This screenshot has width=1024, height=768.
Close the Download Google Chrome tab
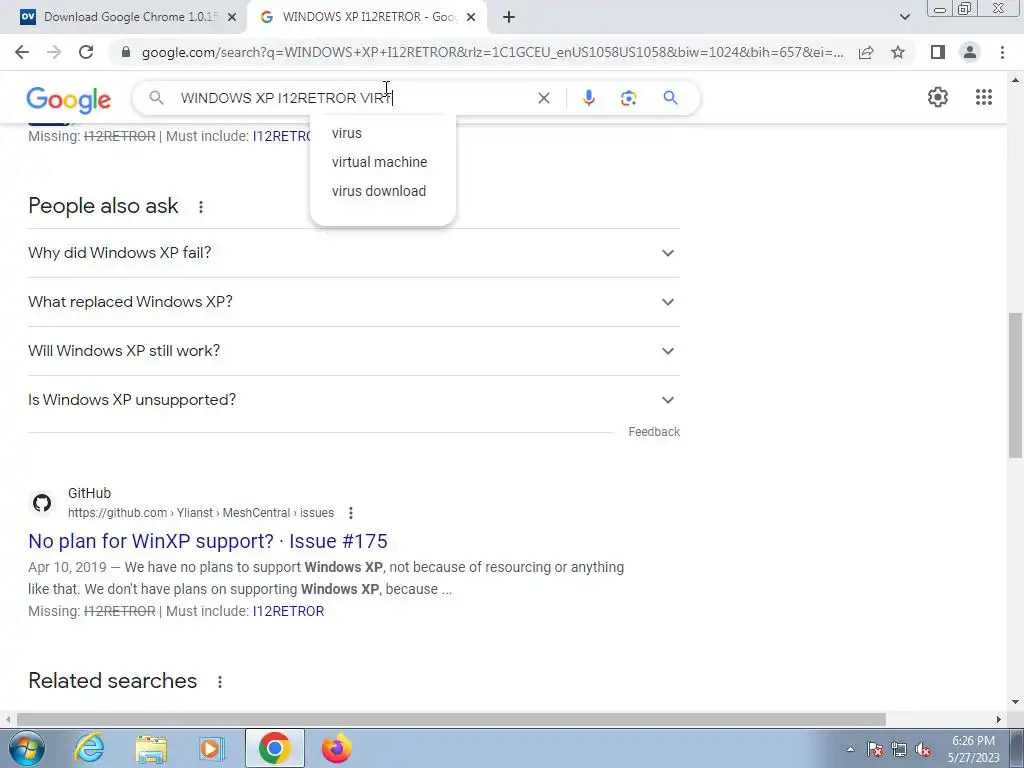[x=231, y=17]
